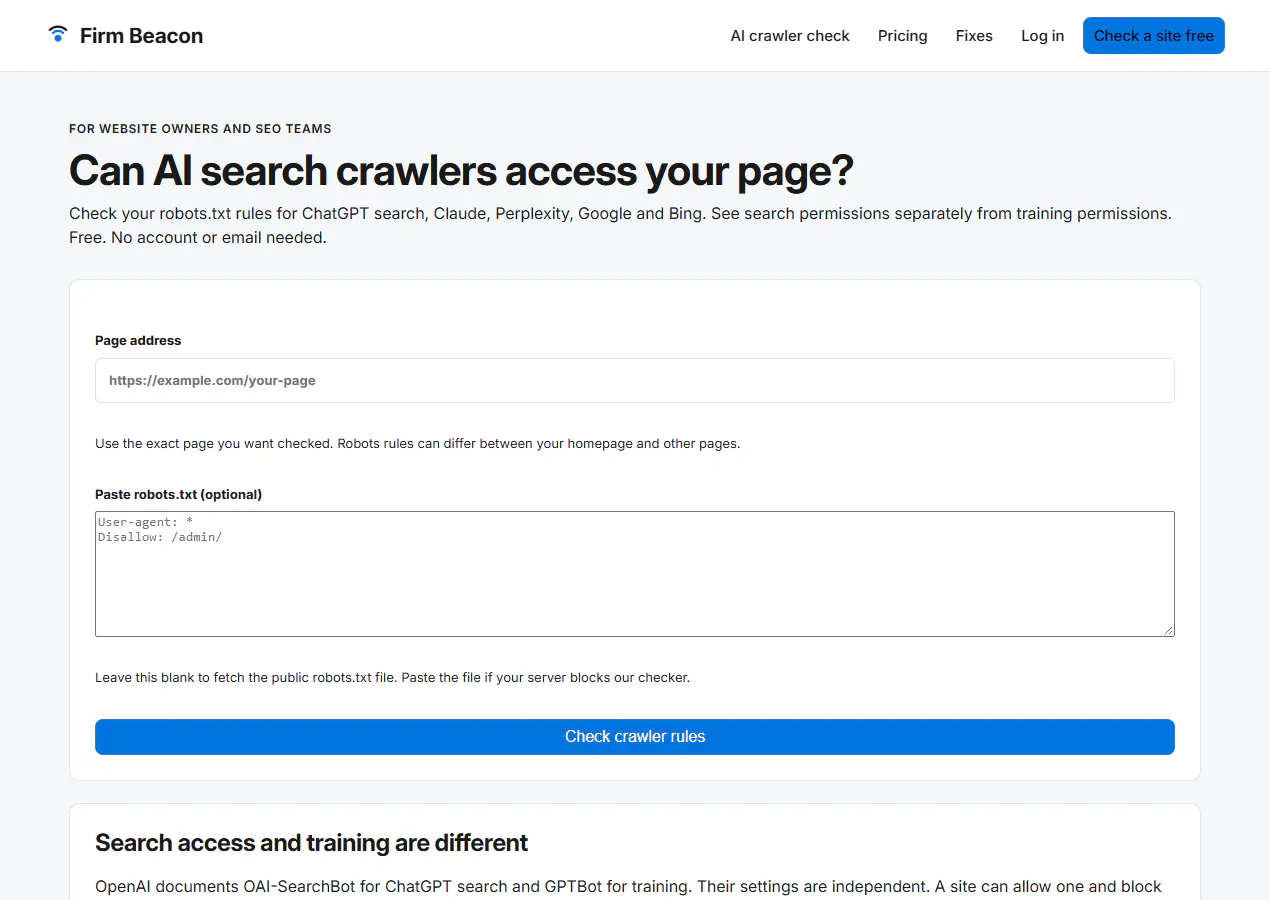This screenshot has height=900, width=1270.
Task: Click the Check crawler rules button
Action: point(635,737)
